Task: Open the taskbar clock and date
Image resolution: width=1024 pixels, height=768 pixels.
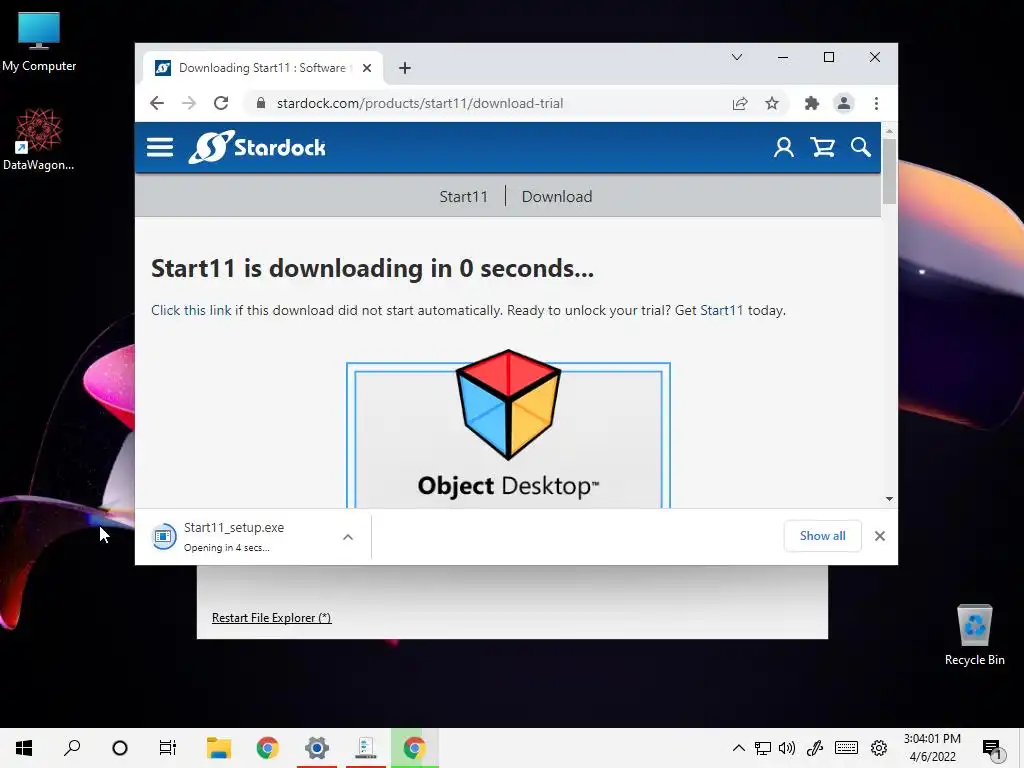Action: coord(932,748)
